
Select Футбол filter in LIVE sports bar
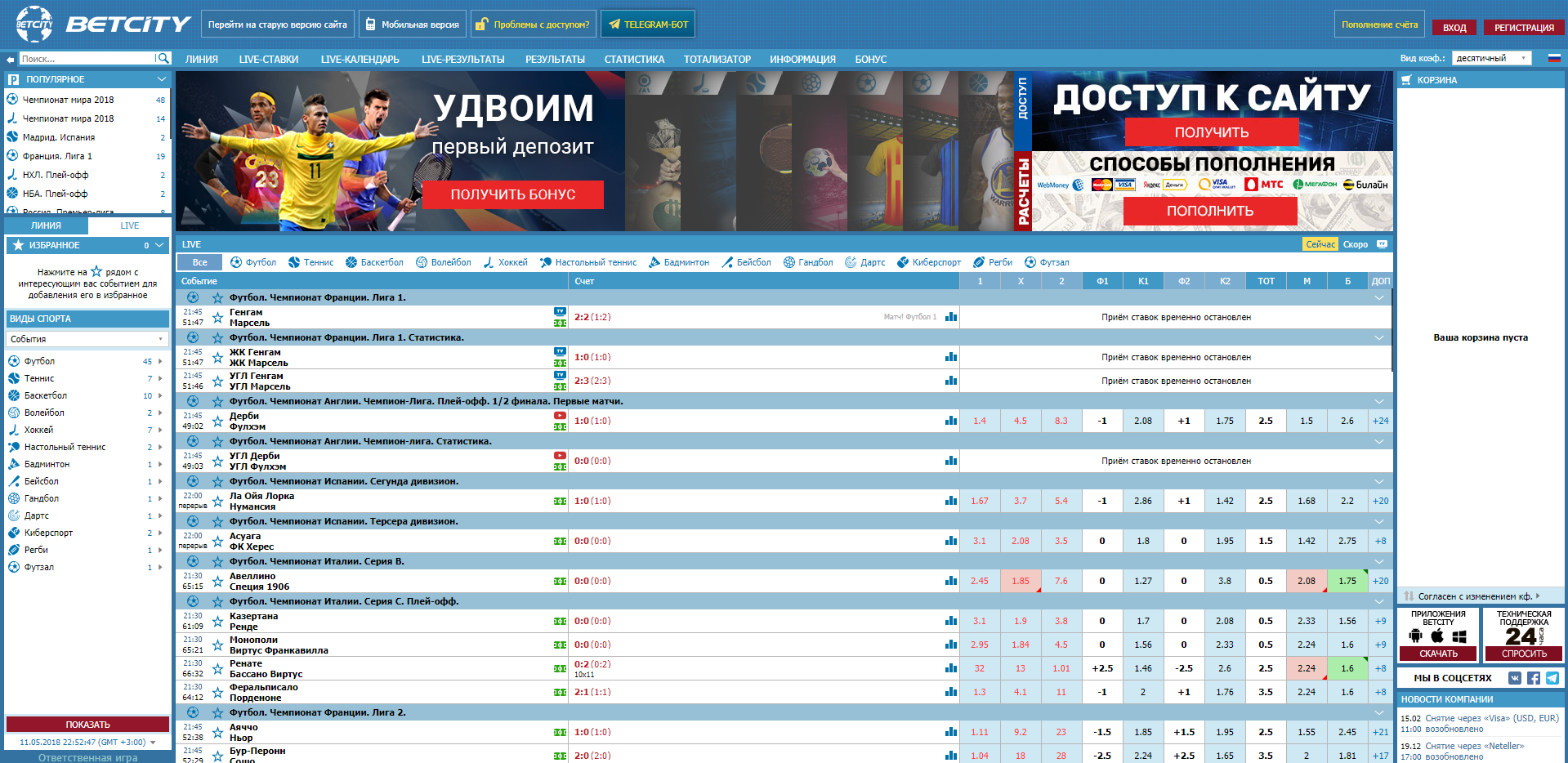click(253, 262)
